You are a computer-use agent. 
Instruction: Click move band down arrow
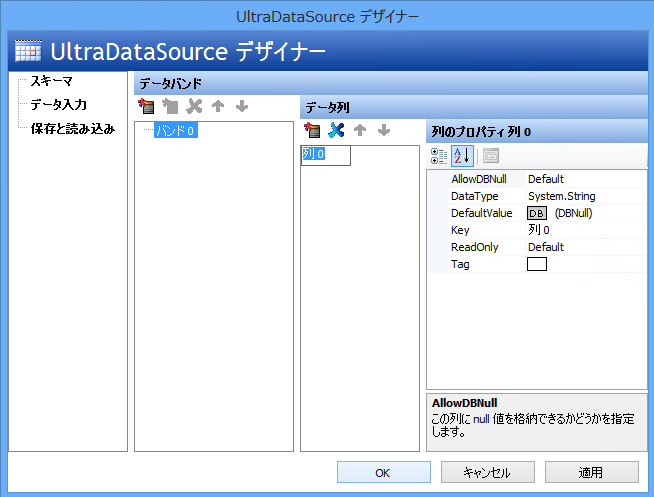tap(242, 106)
